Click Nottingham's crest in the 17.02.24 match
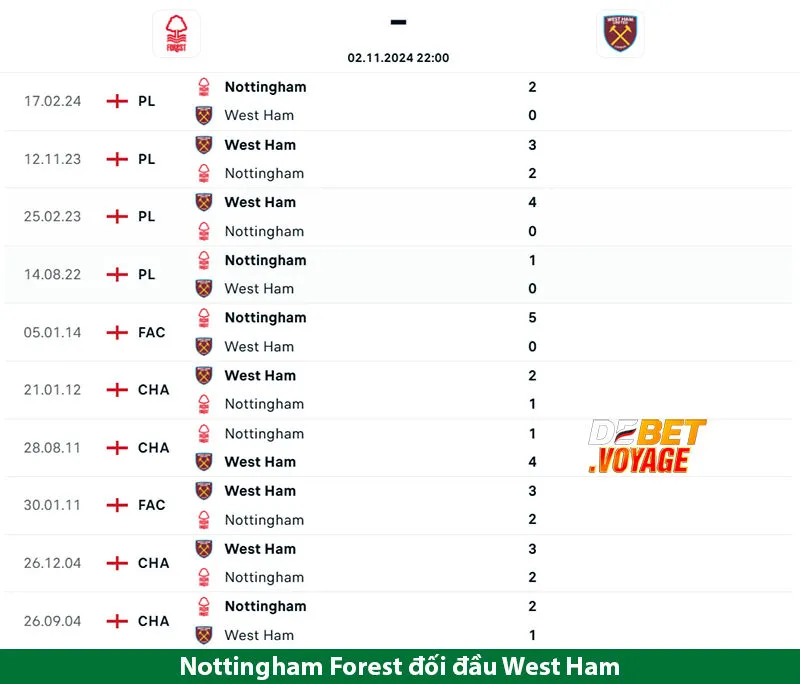This screenshot has width=800, height=684. coord(204,87)
